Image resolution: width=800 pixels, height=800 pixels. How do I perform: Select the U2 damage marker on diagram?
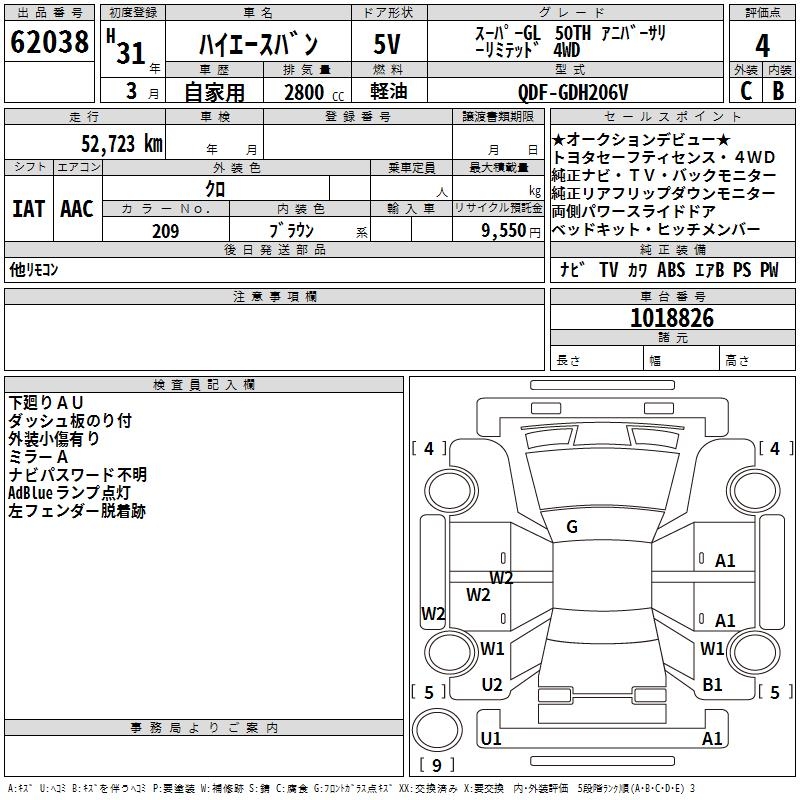[491, 684]
